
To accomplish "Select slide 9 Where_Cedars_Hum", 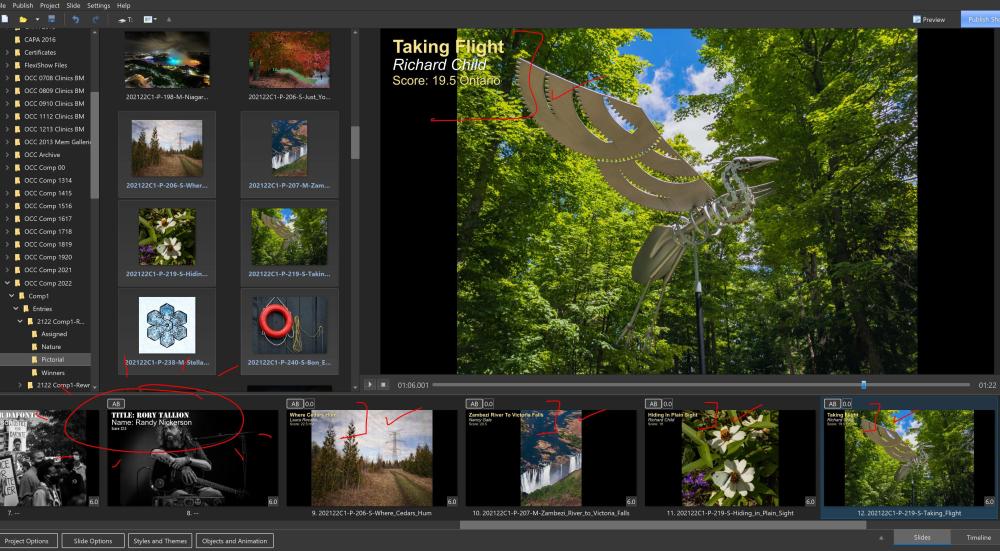I will pyautogui.click(x=372, y=458).
